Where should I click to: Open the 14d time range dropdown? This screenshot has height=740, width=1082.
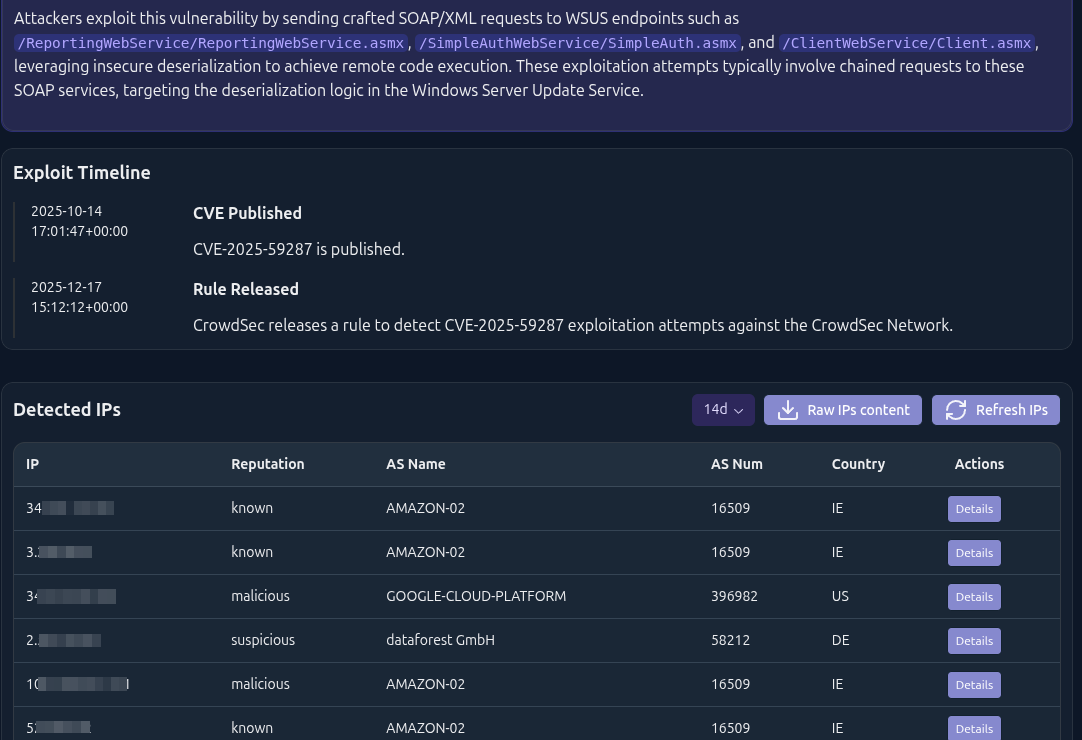722,409
